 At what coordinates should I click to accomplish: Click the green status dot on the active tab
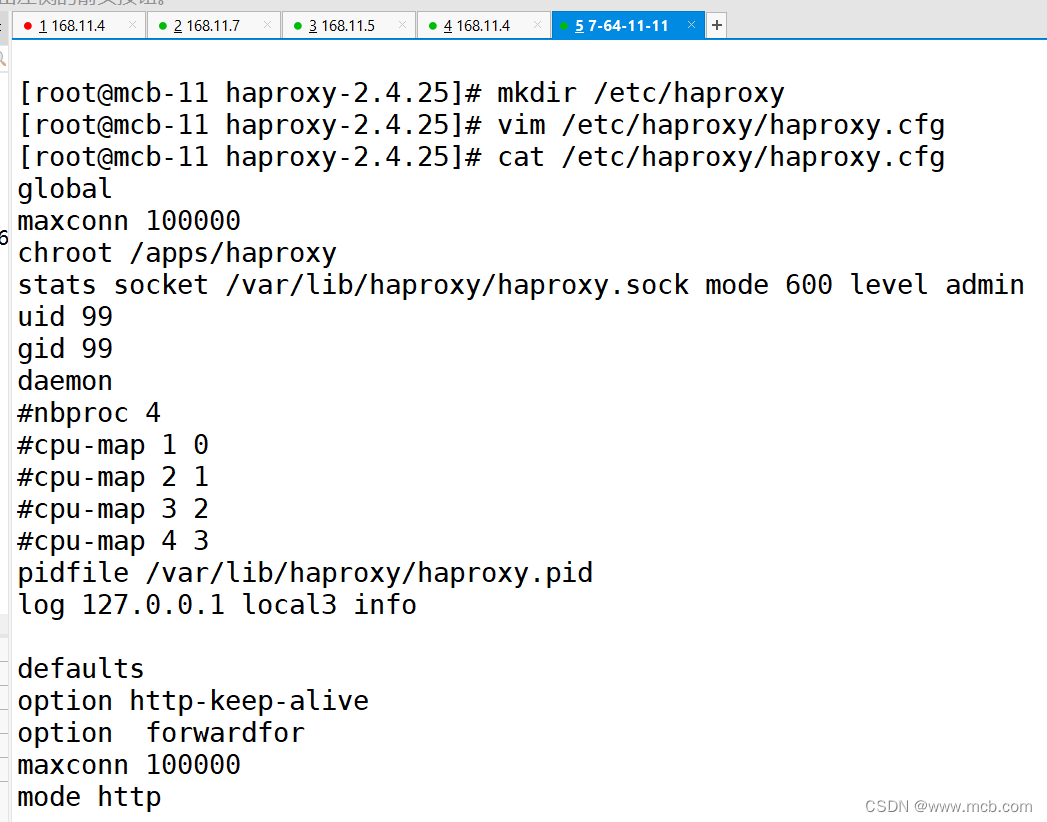pyautogui.click(x=563, y=24)
